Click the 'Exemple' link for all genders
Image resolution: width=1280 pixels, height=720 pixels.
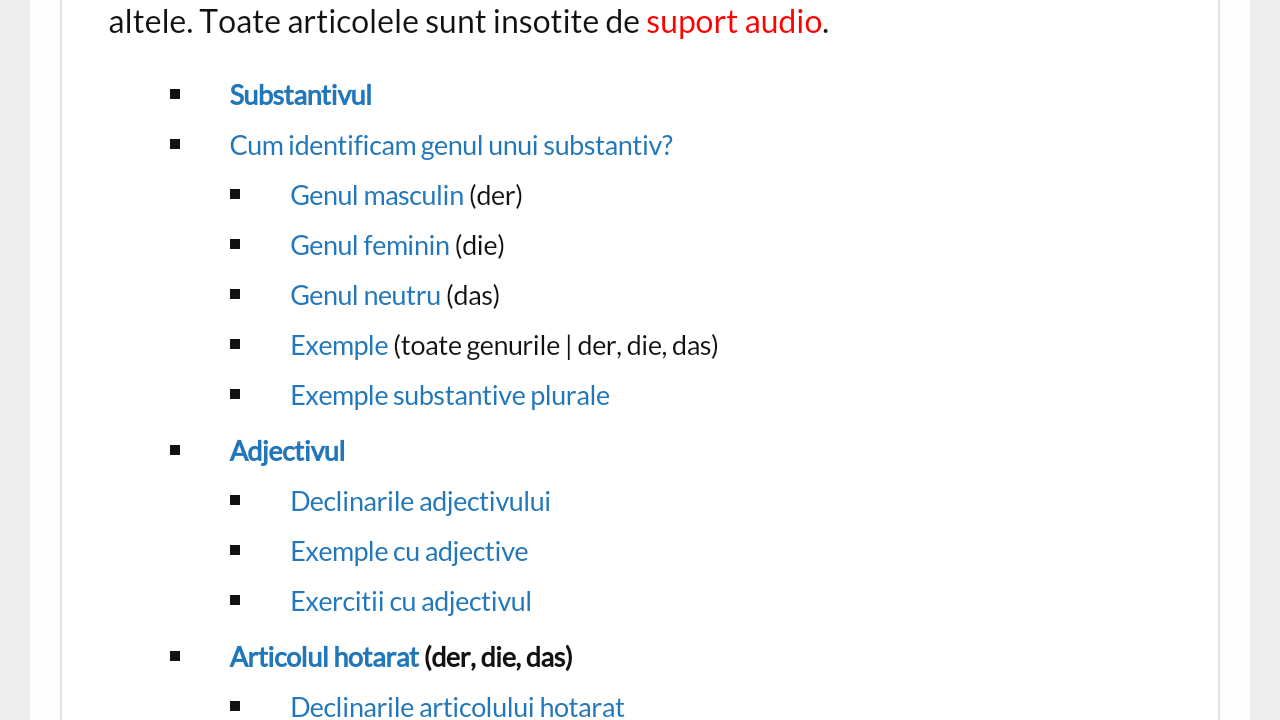339,345
